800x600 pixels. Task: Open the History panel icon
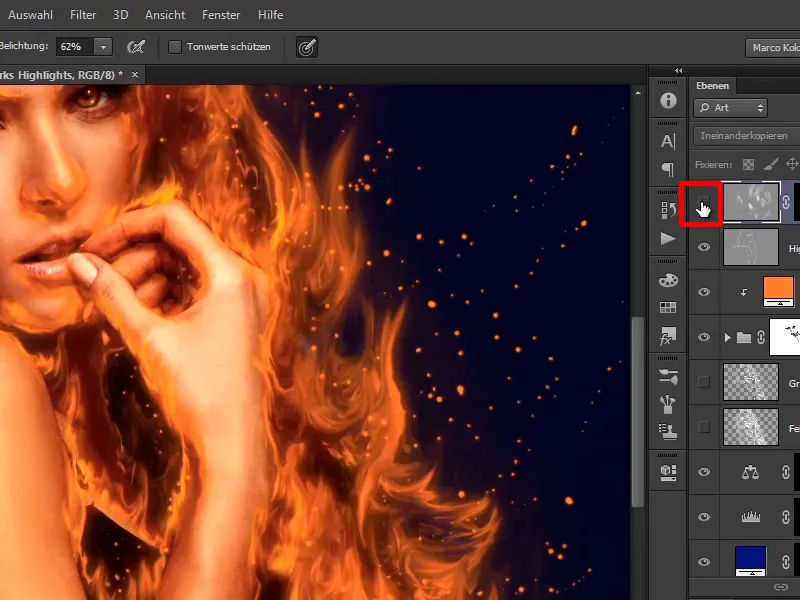668,210
